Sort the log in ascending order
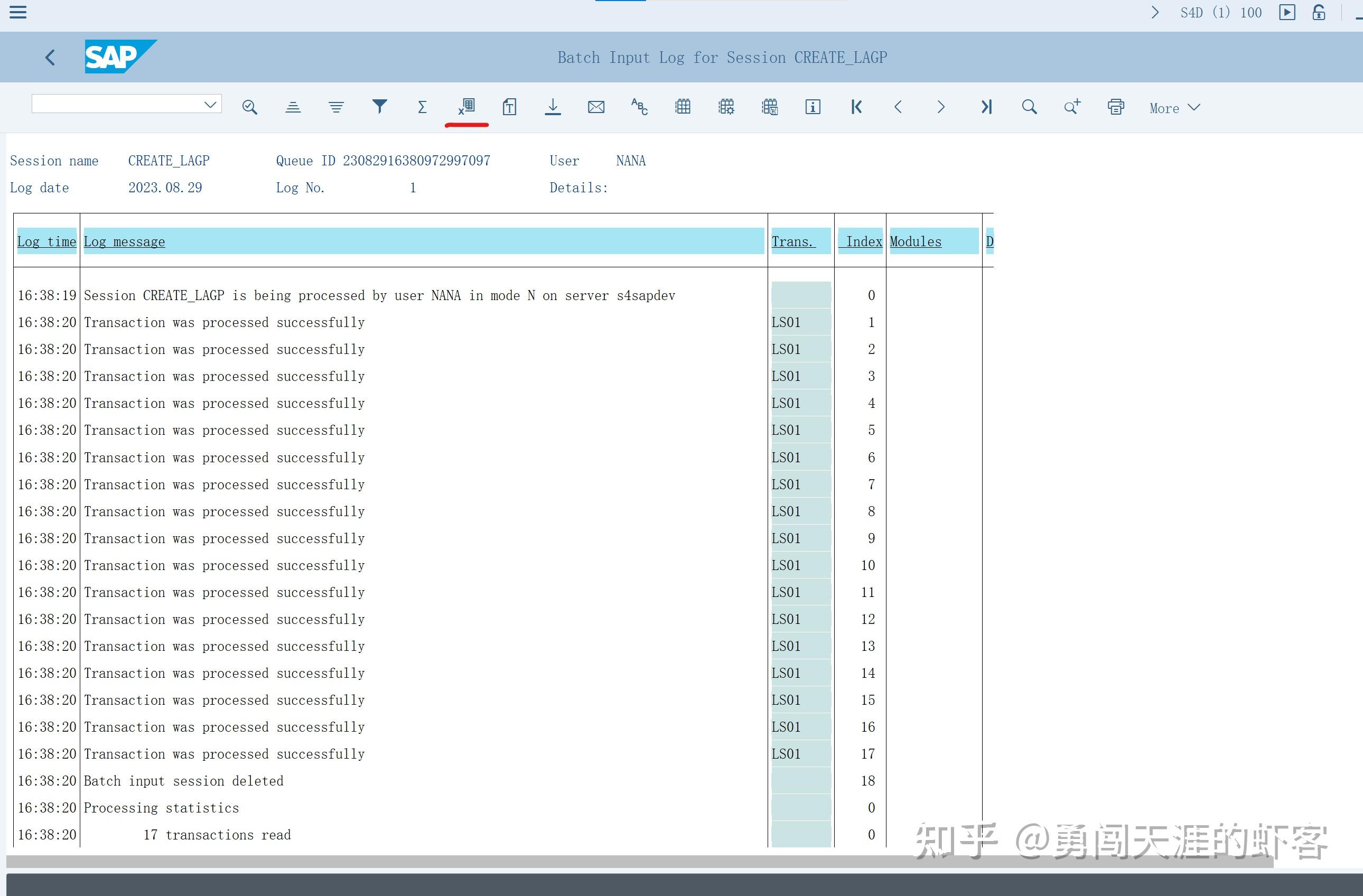Image resolution: width=1363 pixels, height=896 pixels. coord(293,107)
